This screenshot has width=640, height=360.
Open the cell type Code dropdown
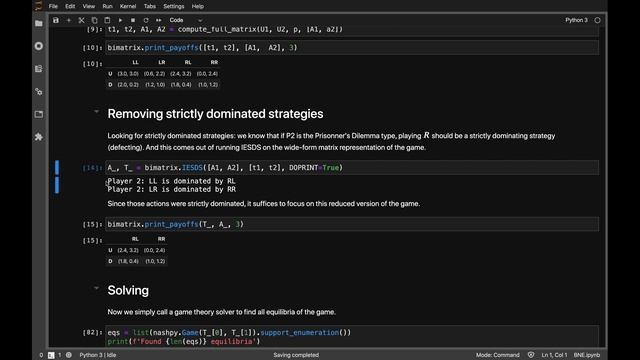pyautogui.click(x=186, y=20)
